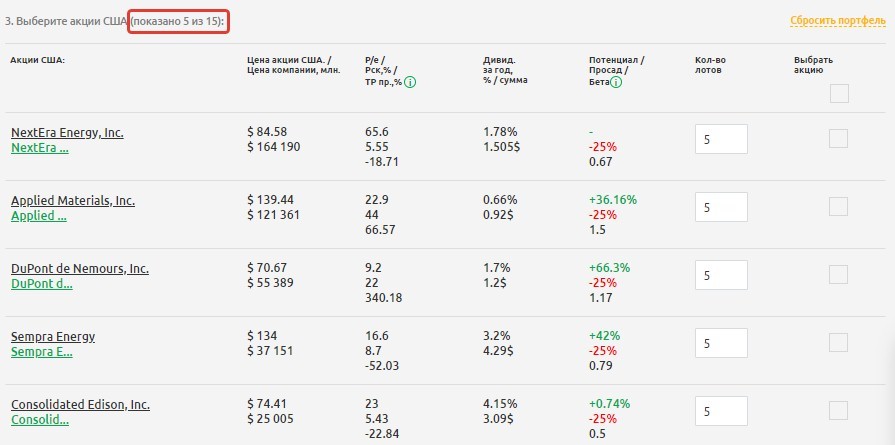
Task: Click the green 'NextEra ...' short link
Action: pyautogui.click(x=40, y=148)
